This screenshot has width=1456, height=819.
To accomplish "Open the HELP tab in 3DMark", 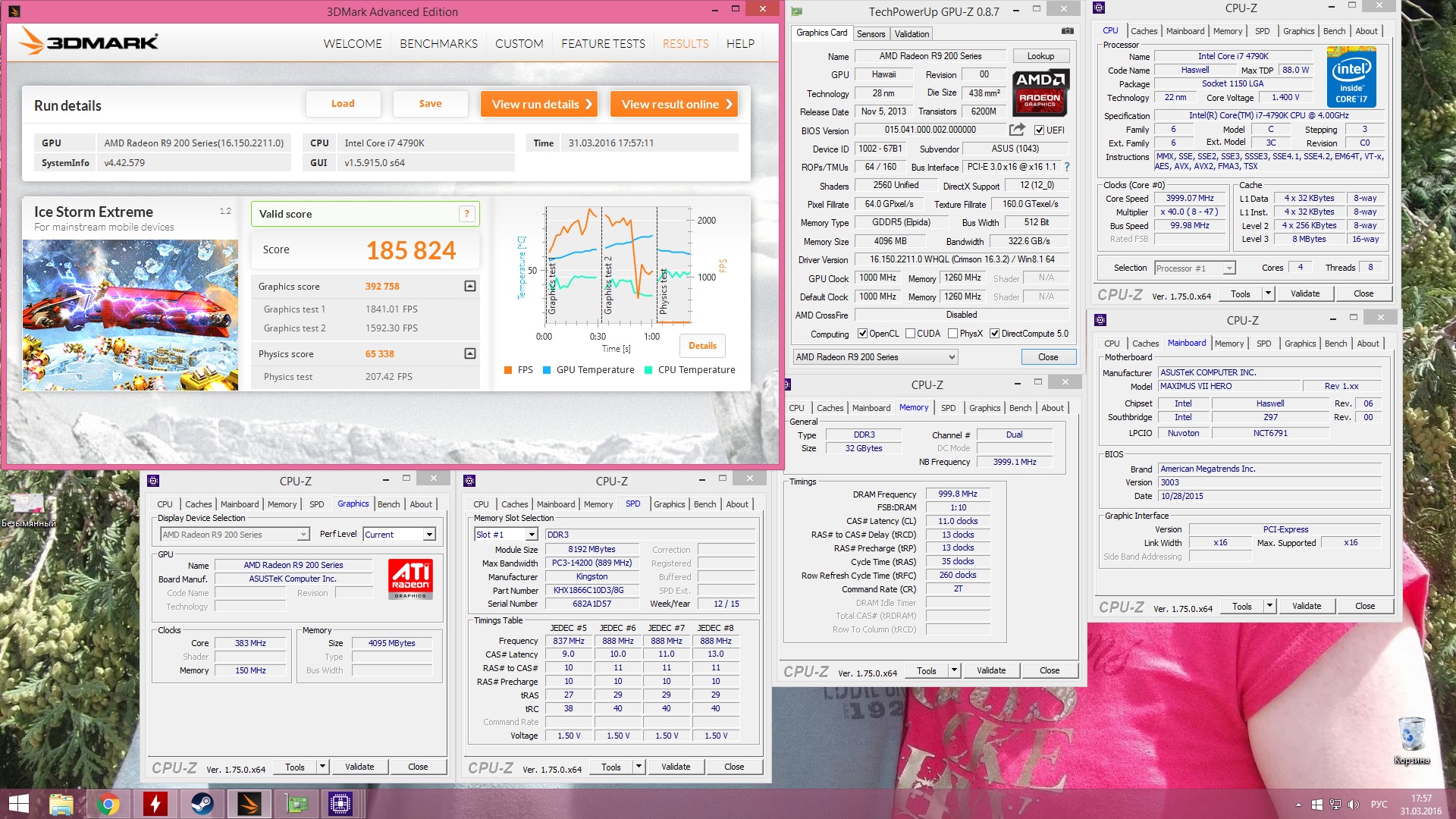I will click(x=740, y=44).
